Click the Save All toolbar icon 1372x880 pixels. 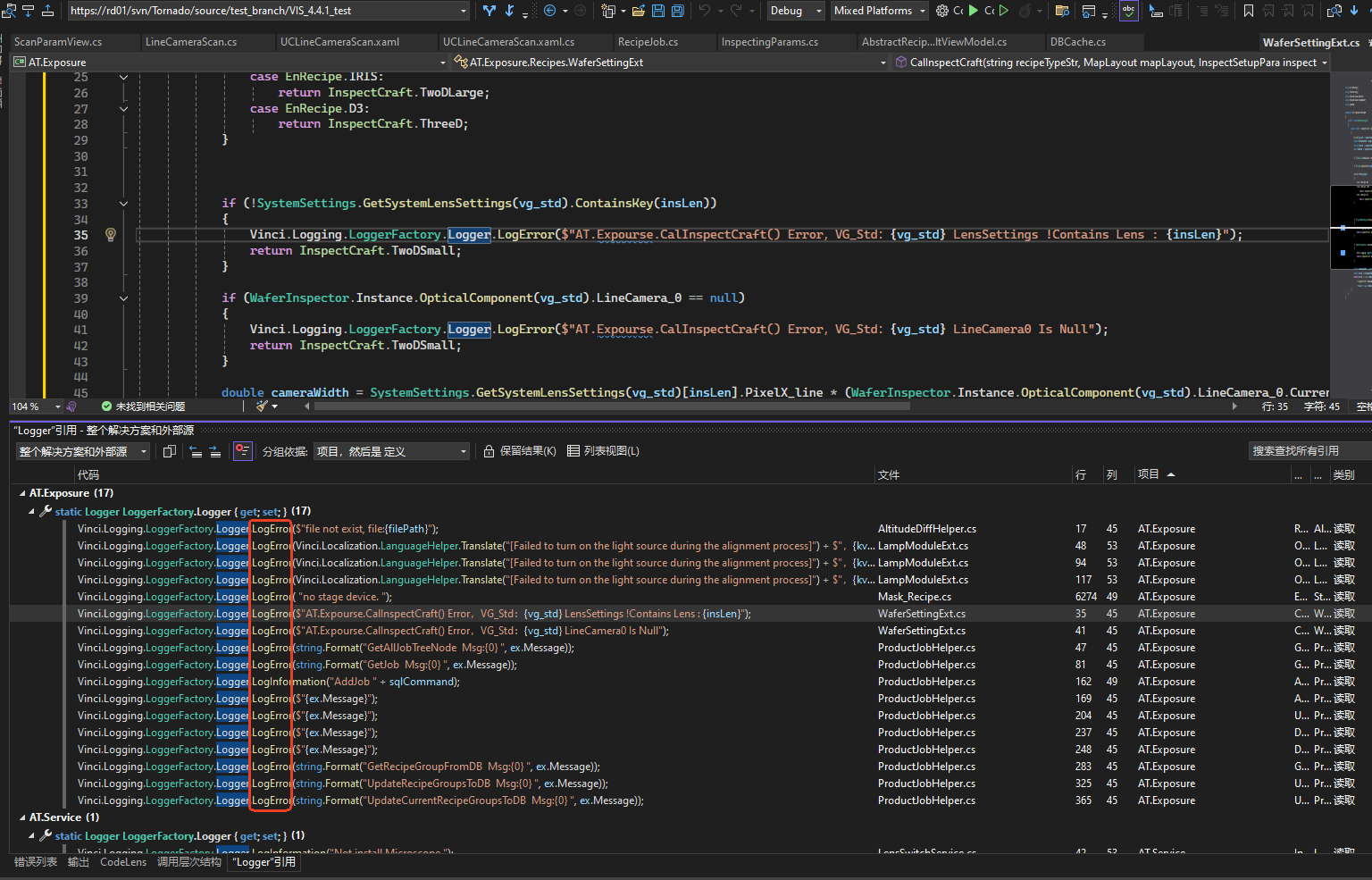tap(678, 11)
